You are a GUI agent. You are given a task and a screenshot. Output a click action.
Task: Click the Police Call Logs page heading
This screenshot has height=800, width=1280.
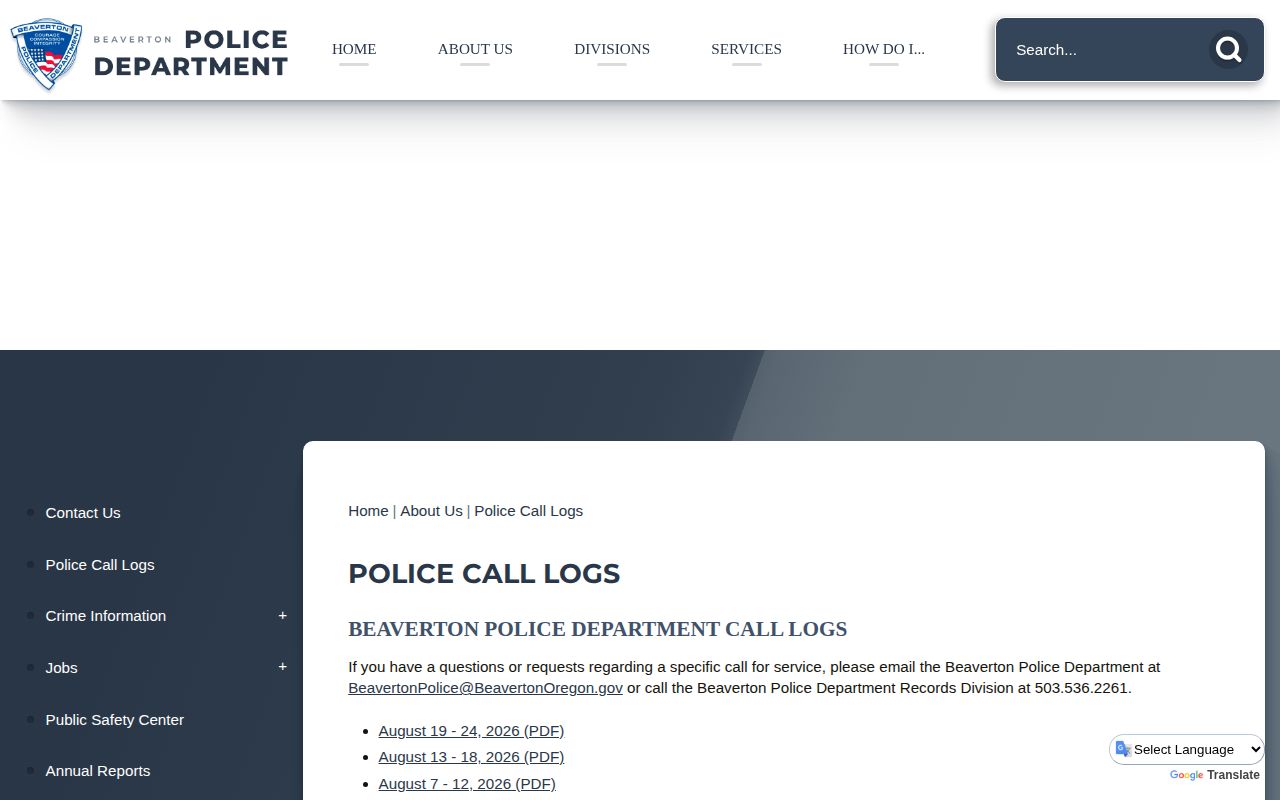484,573
